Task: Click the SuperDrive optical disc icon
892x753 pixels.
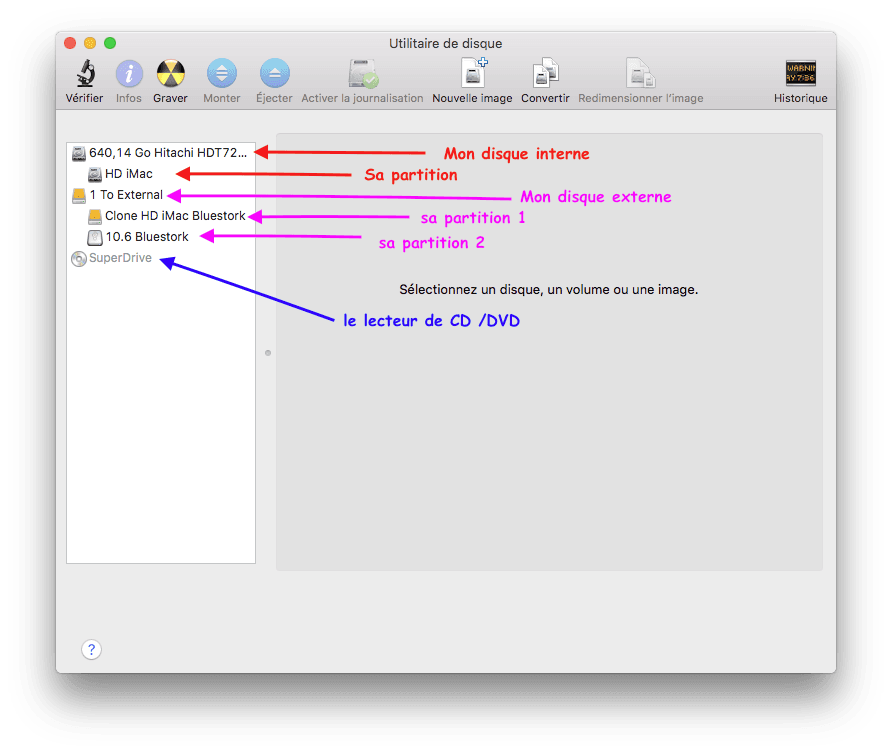Action: click(79, 259)
